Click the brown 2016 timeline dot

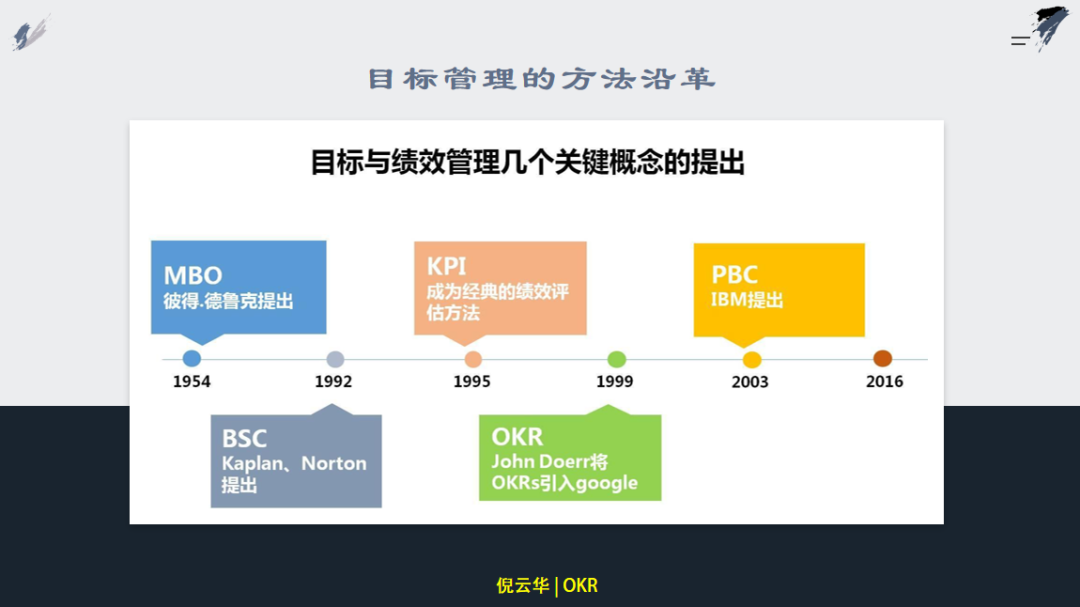coord(882,358)
